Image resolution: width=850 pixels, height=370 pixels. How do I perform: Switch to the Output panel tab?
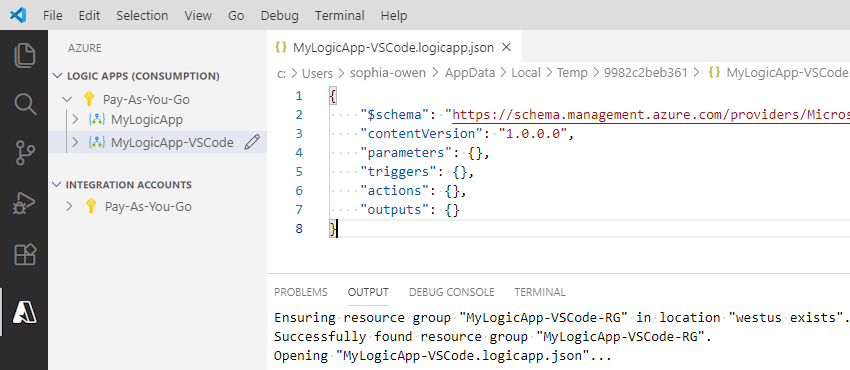tap(368, 292)
